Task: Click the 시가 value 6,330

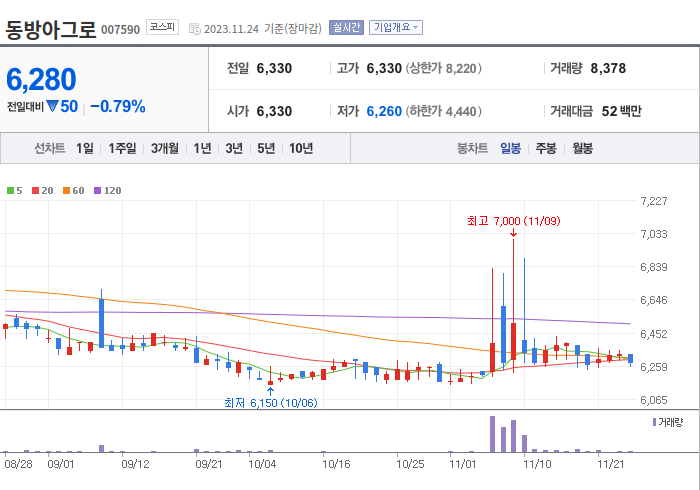Action: (x=274, y=111)
